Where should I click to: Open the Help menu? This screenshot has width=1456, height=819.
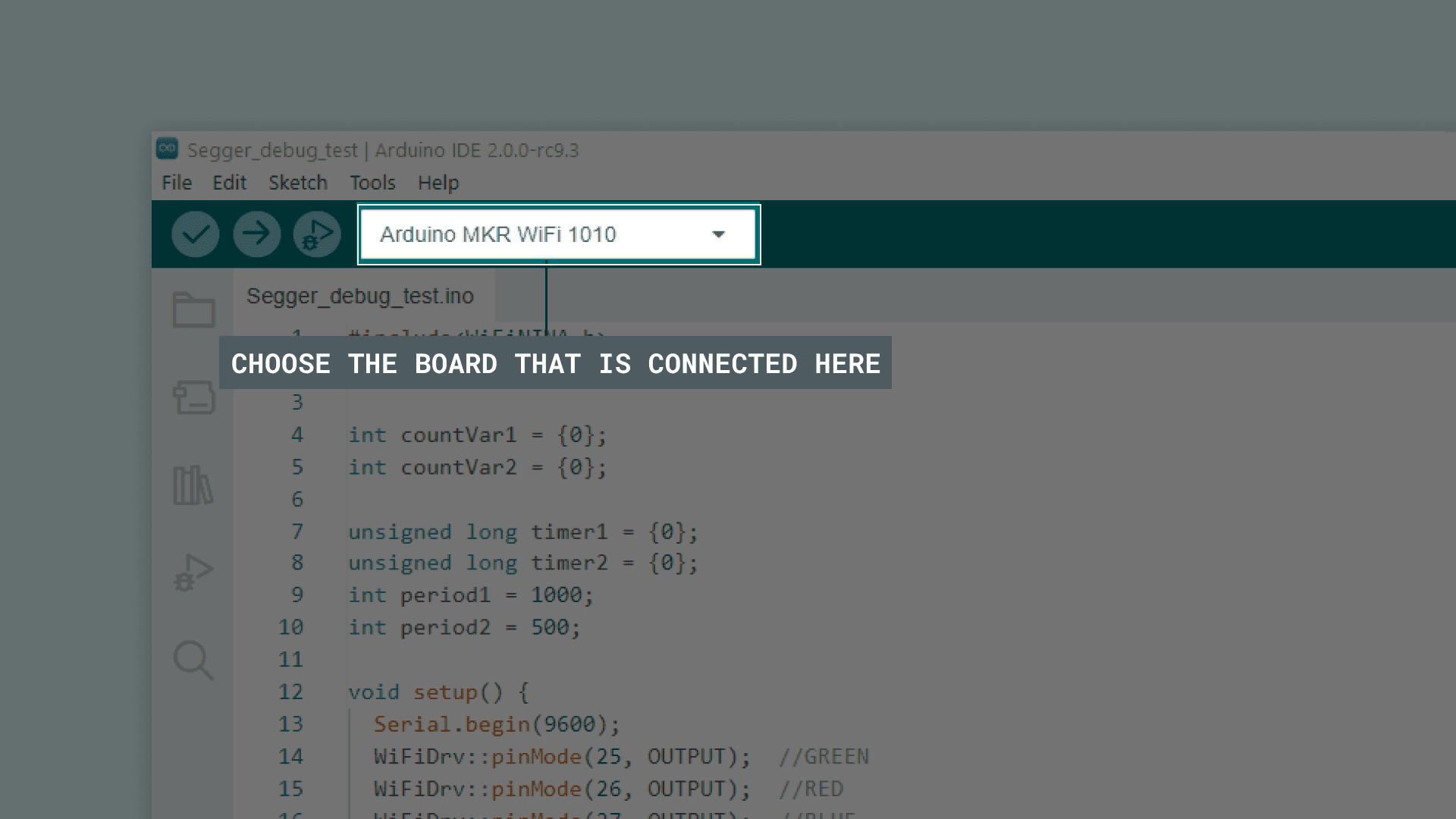click(438, 183)
